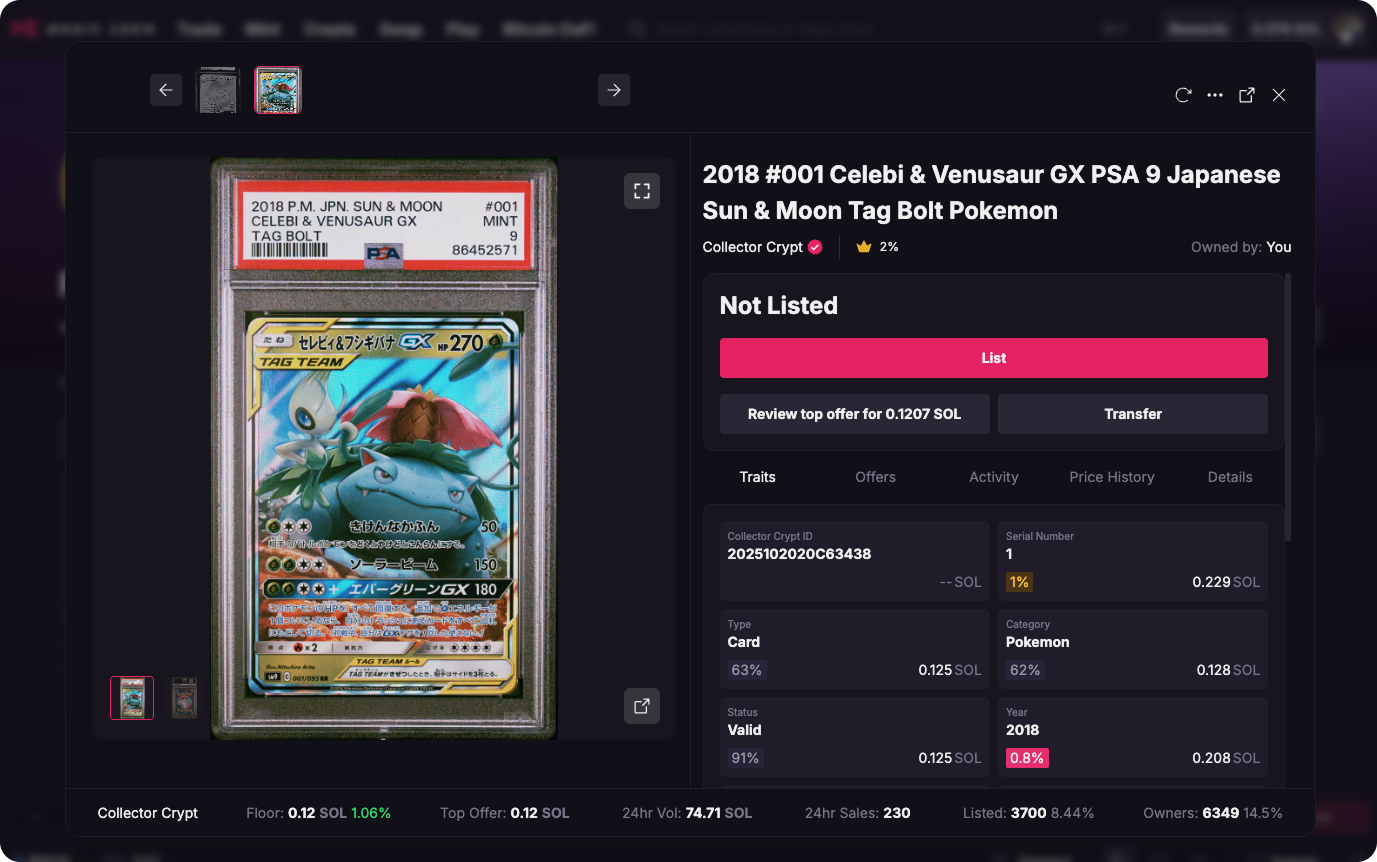1377x862 pixels.
Task: Show the Price History tab
Action: pyautogui.click(x=1112, y=477)
